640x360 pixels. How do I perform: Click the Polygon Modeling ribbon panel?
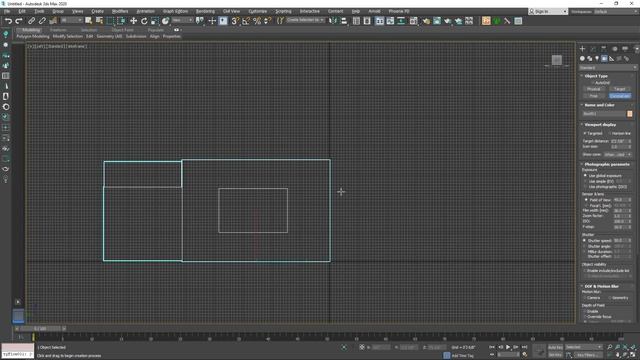pyautogui.click(x=33, y=36)
